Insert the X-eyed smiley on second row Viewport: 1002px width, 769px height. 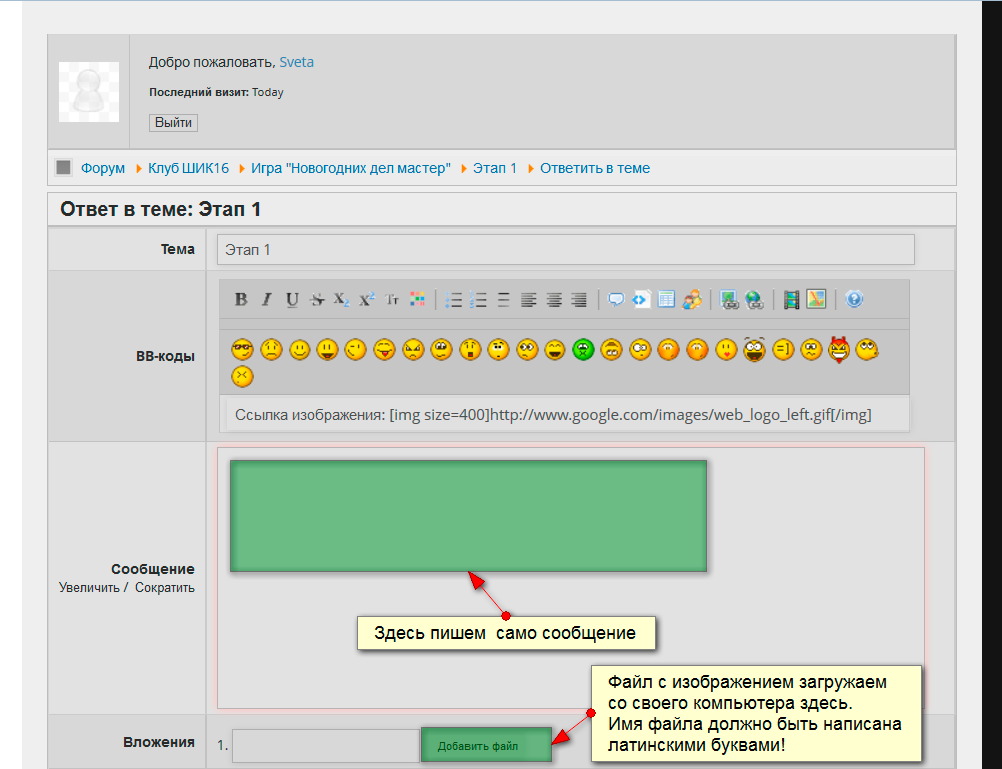242,376
